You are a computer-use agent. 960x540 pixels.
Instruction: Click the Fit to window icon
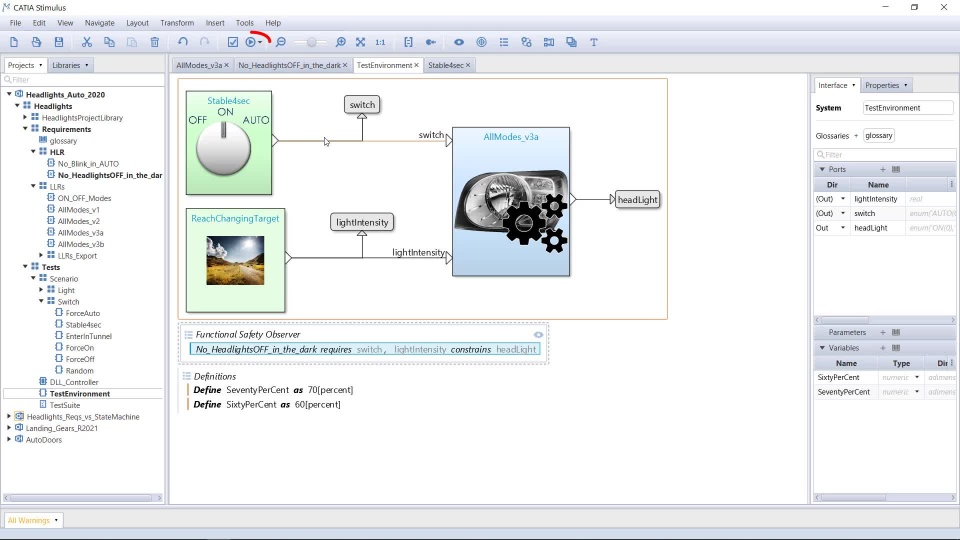coord(361,42)
